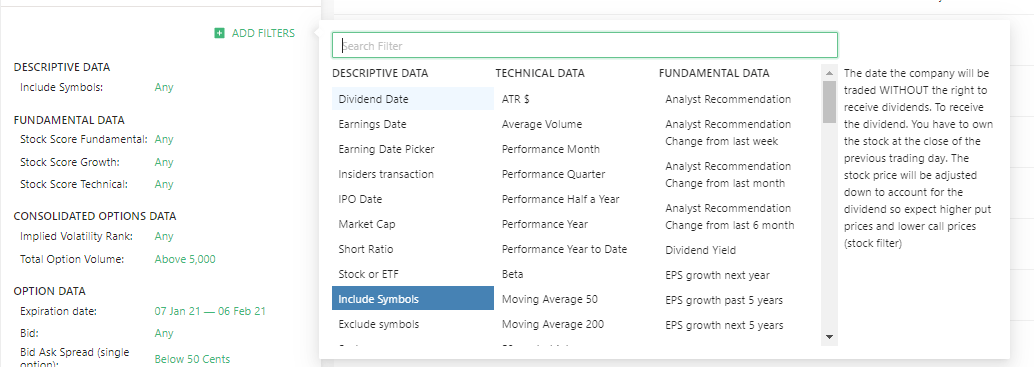Click the scrollbar up arrow in filter list

tap(830, 72)
